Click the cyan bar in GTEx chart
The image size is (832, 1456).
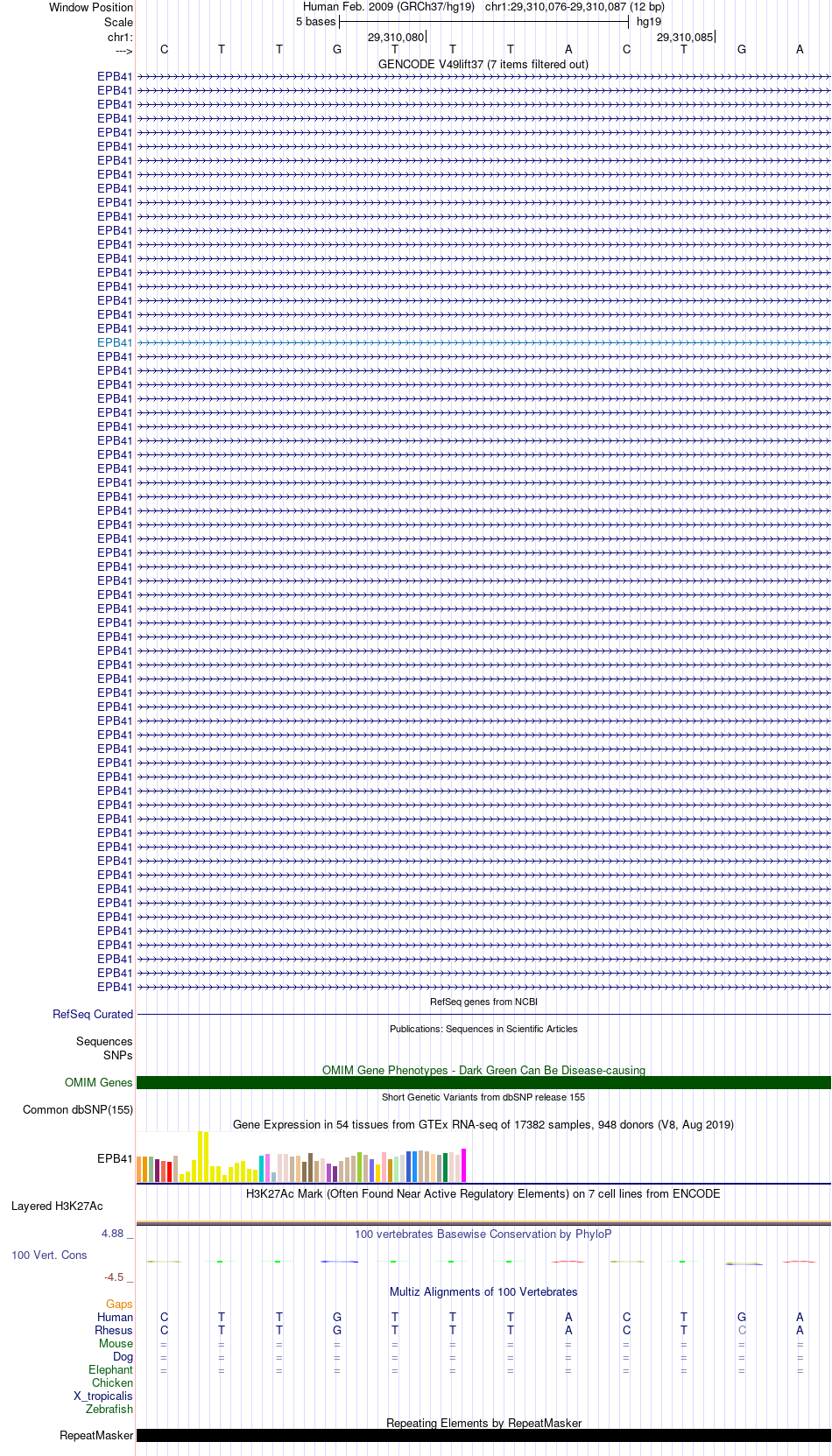click(262, 1169)
